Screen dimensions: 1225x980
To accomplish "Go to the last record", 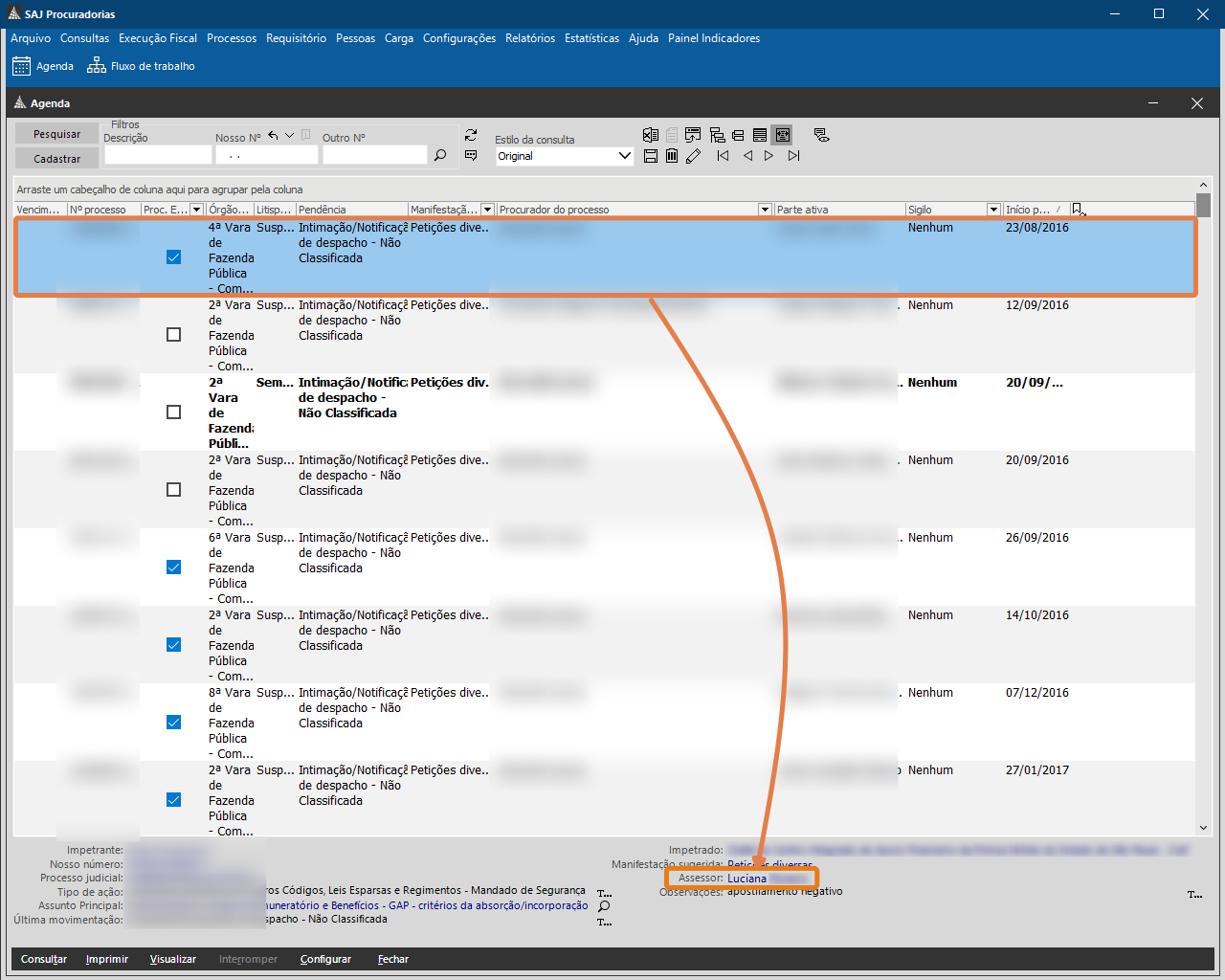I will point(793,156).
